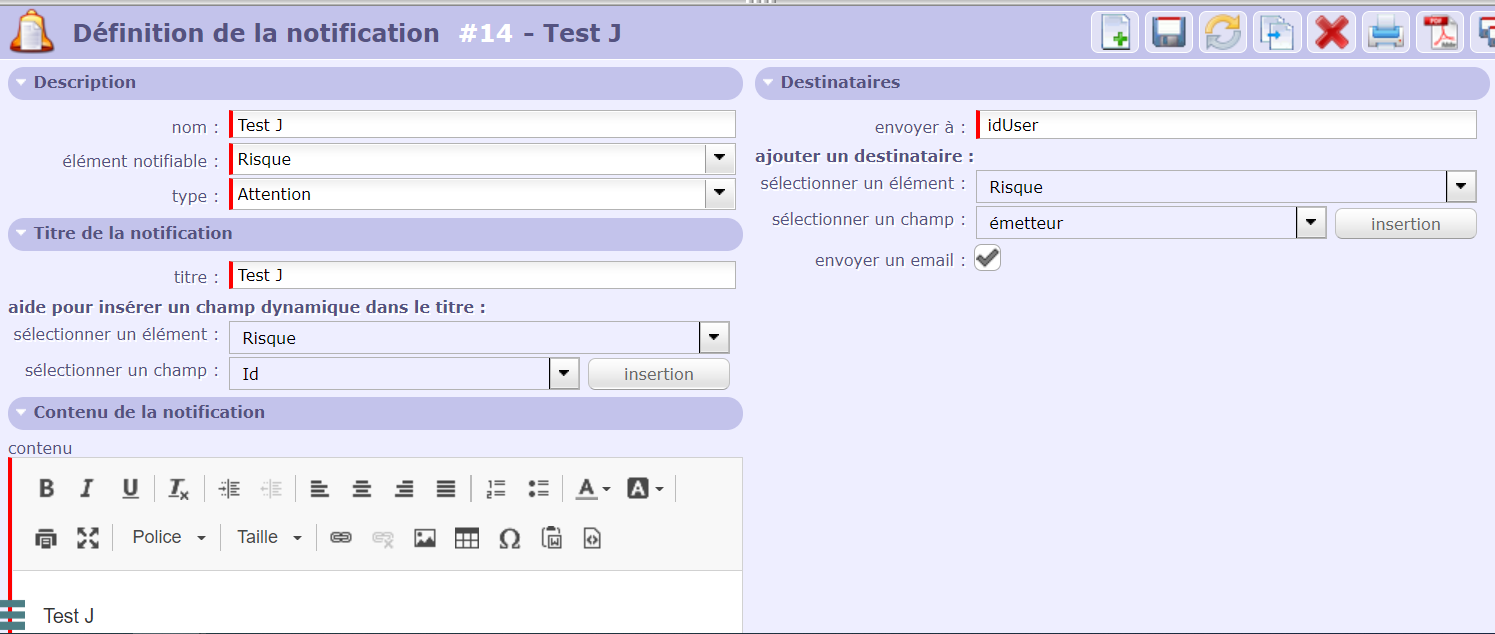1495x634 pixels.
Task: Open the Police font menu
Action: pyautogui.click(x=168, y=538)
